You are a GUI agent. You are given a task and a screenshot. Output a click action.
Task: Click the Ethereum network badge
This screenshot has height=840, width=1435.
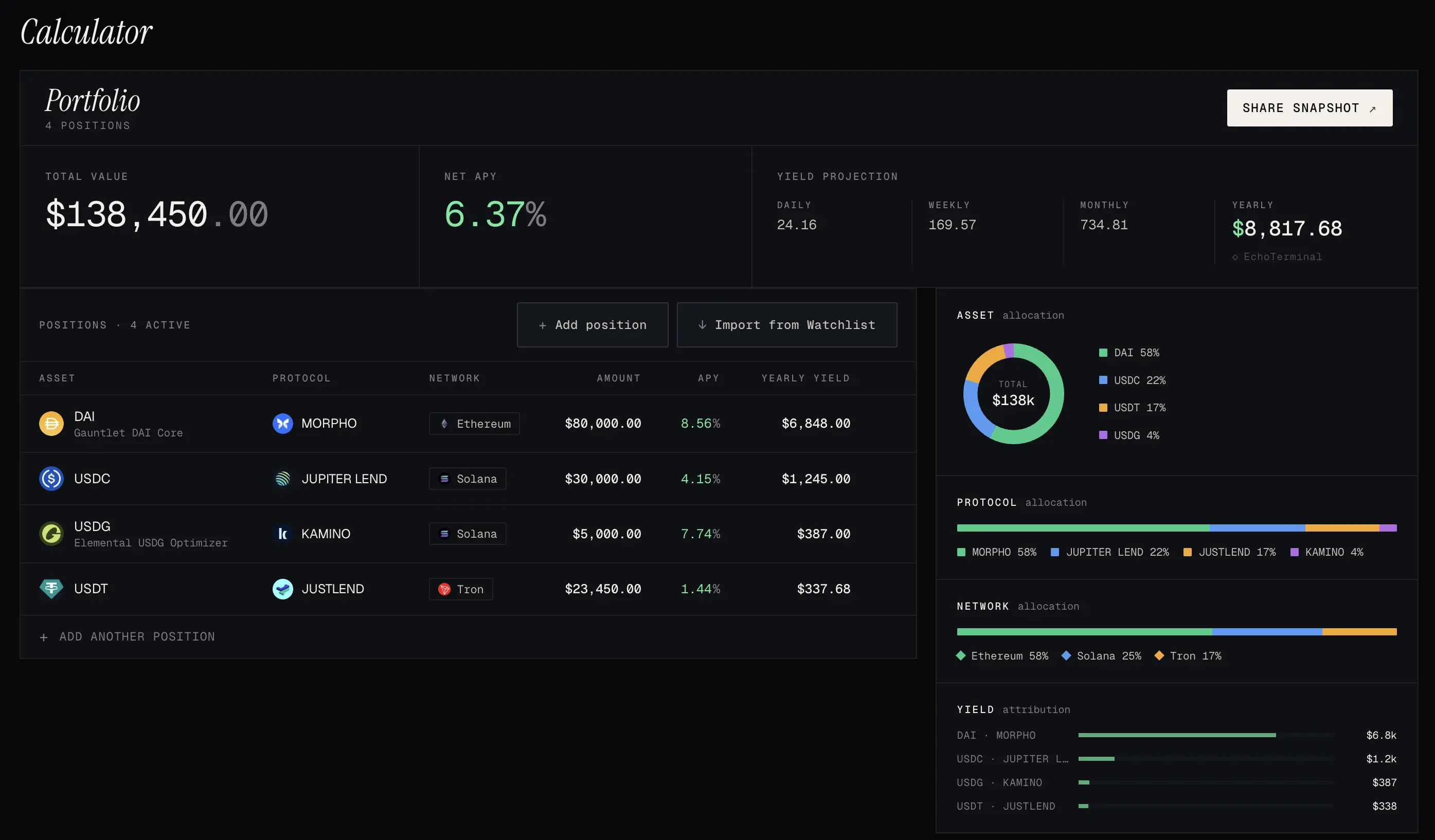coord(474,424)
